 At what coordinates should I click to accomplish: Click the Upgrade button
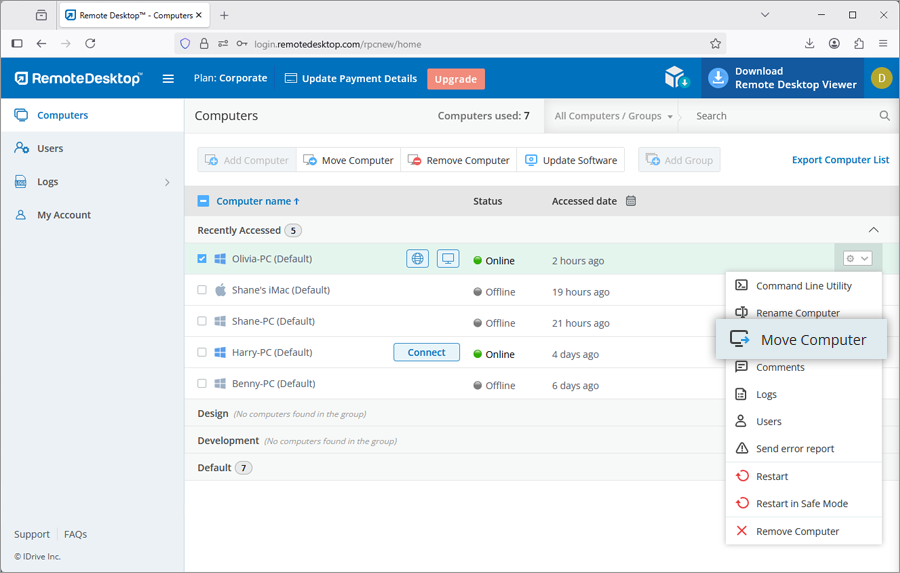456,79
